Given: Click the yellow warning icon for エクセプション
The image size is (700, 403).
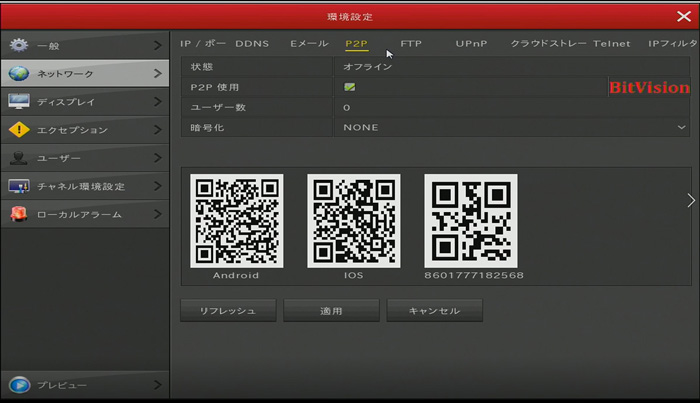Looking at the screenshot, I should pyautogui.click(x=19, y=129).
